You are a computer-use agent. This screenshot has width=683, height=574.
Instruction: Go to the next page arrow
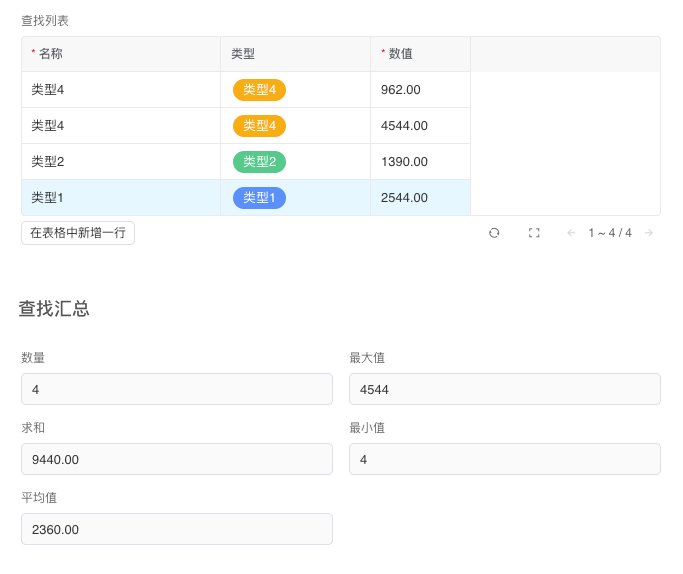pyautogui.click(x=649, y=233)
